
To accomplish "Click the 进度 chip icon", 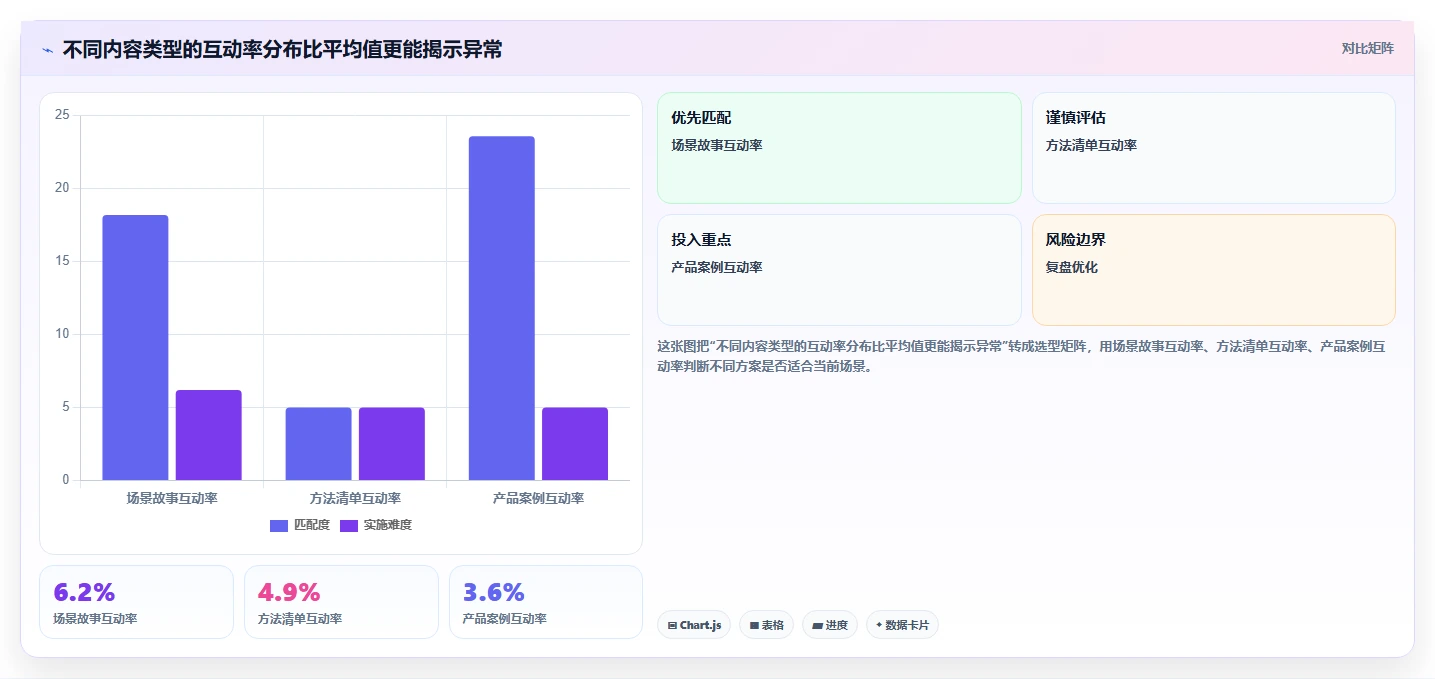I will coord(817,626).
